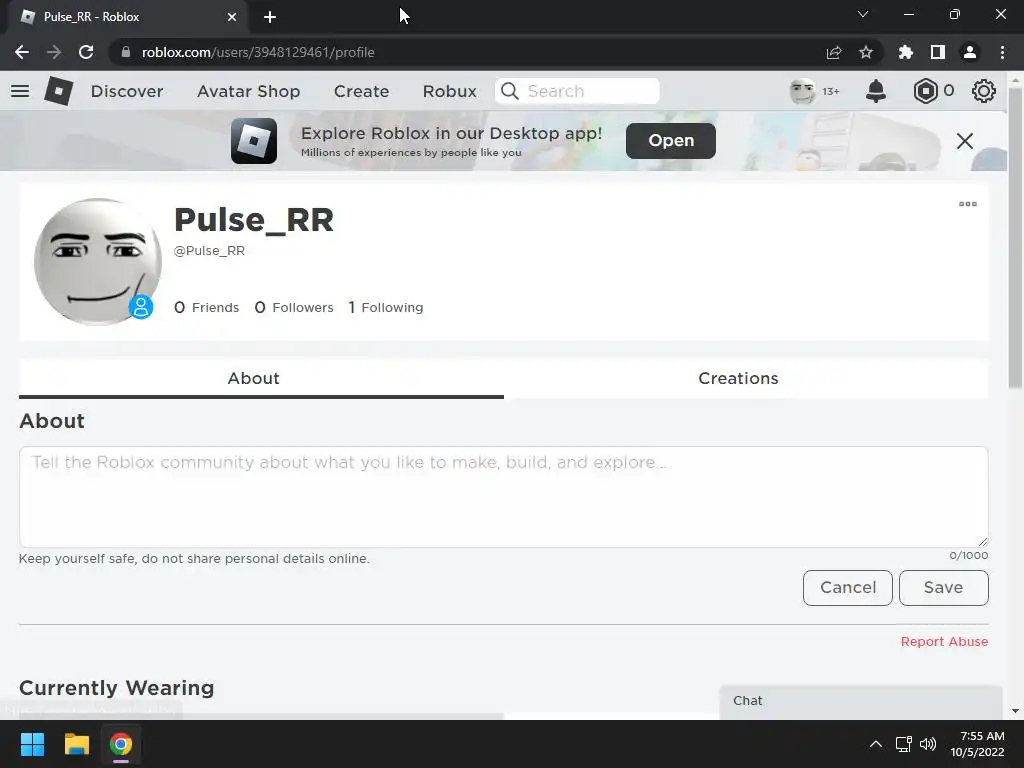This screenshot has height=768, width=1024.
Task: Go to the Create page
Action: [361, 91]
